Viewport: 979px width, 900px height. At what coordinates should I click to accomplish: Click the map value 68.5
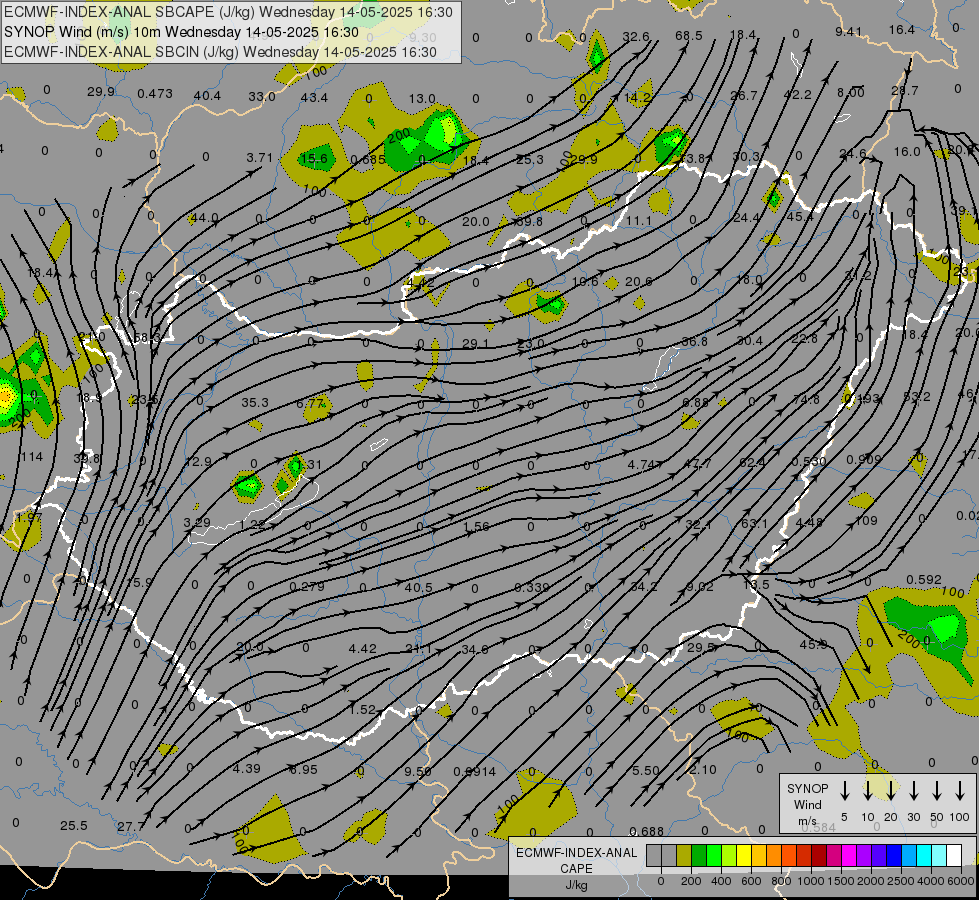tap(689, 36)
